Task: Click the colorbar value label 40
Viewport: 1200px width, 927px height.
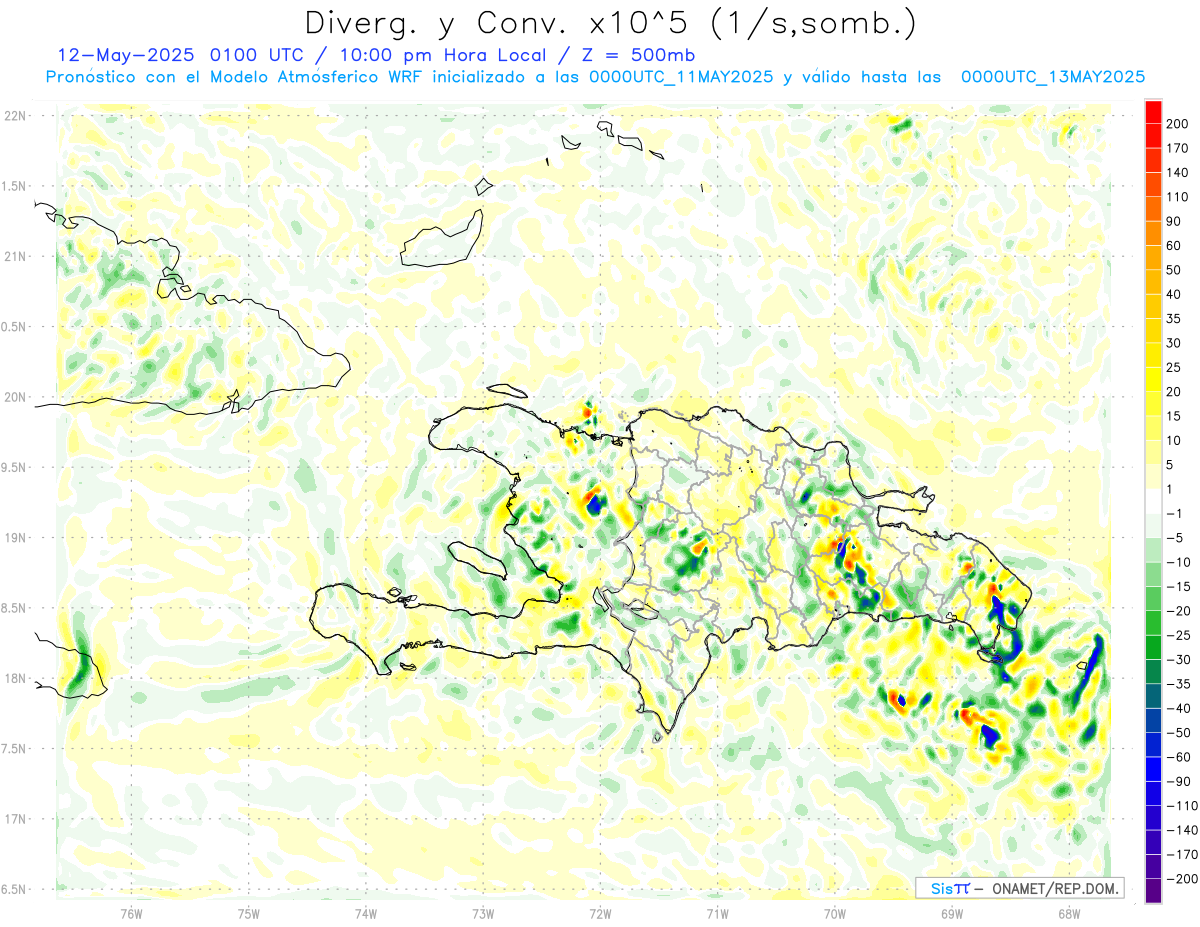Action: 1174,294
